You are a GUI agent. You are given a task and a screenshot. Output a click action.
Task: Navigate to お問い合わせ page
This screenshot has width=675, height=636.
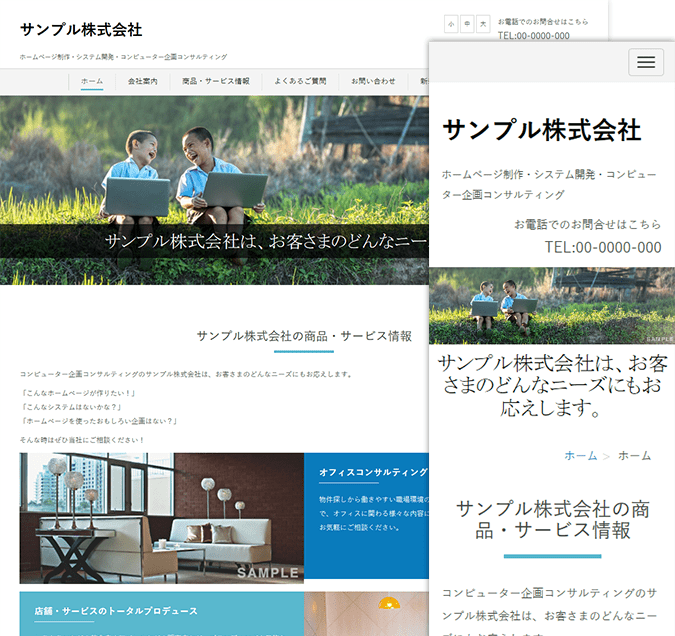click(373, 81)
